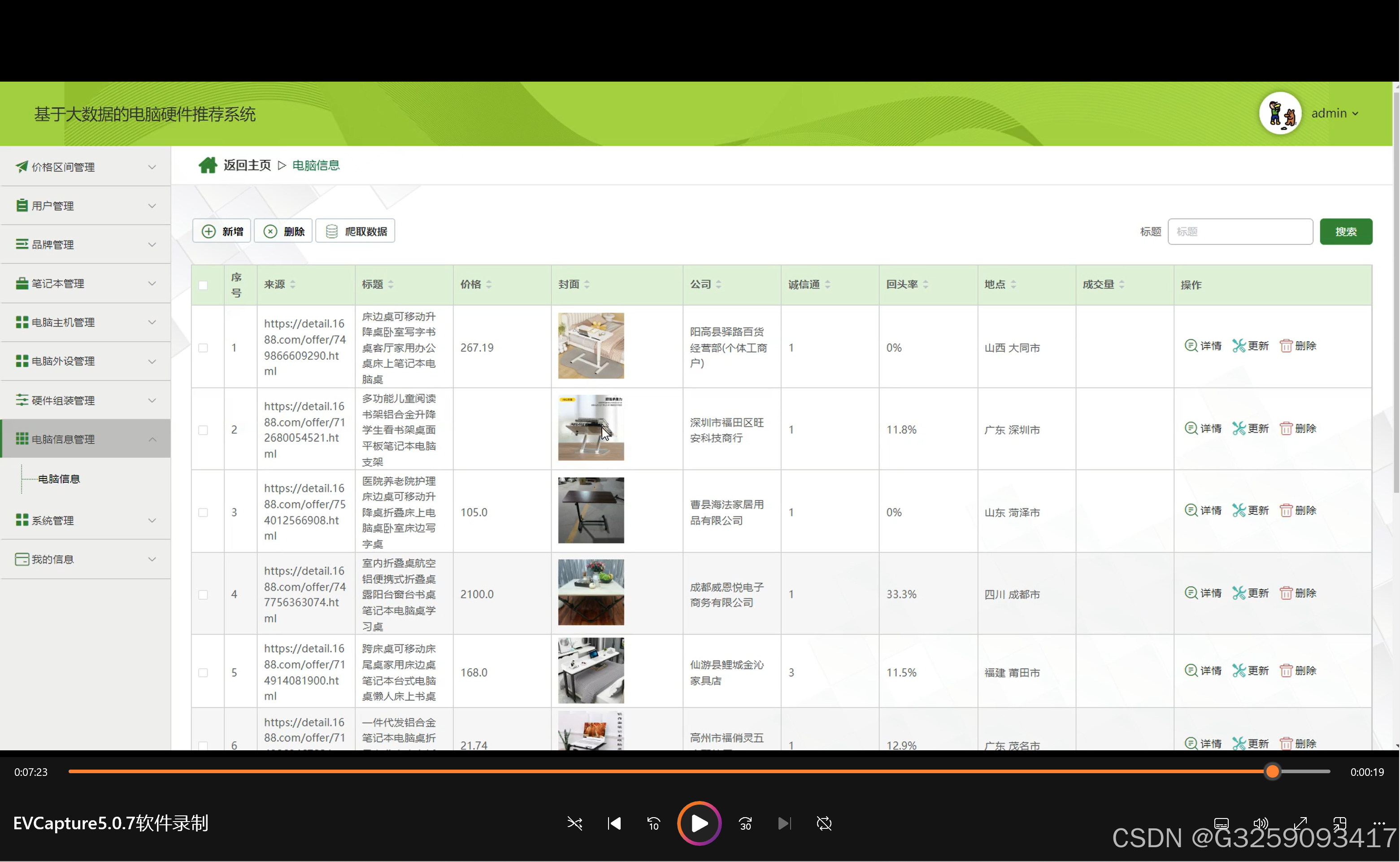
Task: Expand the 品牌管理 sidebar menu
Action: pos(86,244)
